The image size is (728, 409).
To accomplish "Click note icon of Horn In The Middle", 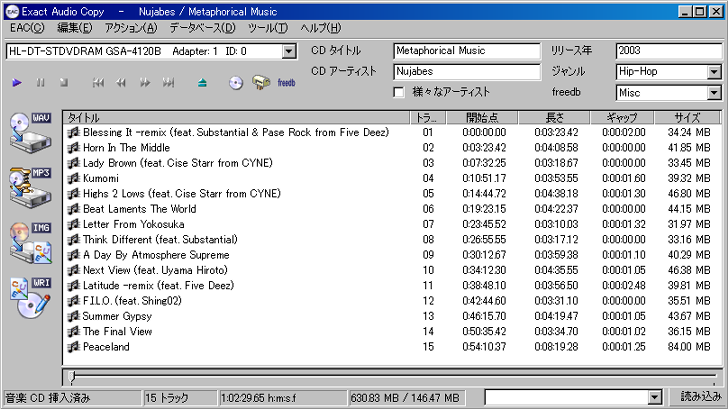I will click(x=73, y=148).
